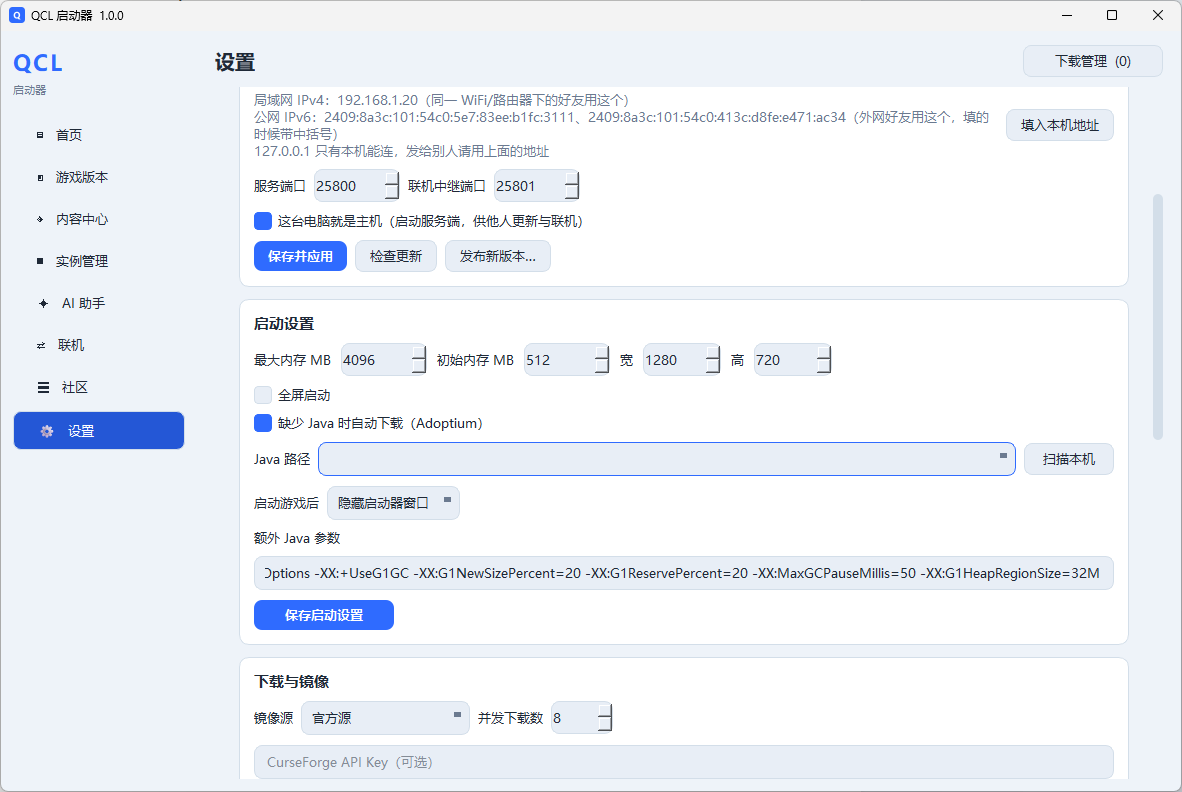1182x792 pixels.
Task: Click the 初始内存 MB stepper arrows
Action: [x=602, y=360]
